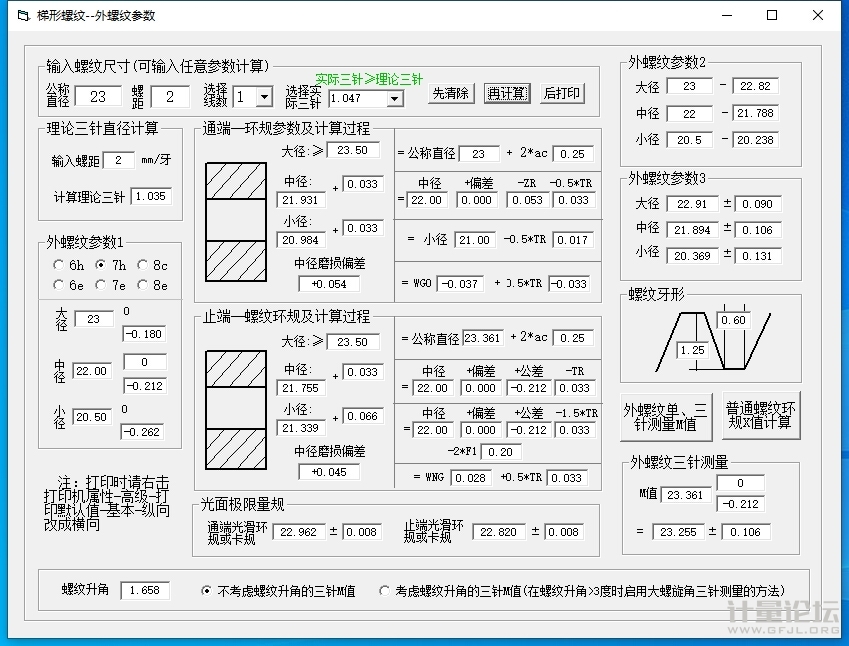
Task: Open 外螺纹单、三针测量M值 calculator
Action: tap(666, 416)
